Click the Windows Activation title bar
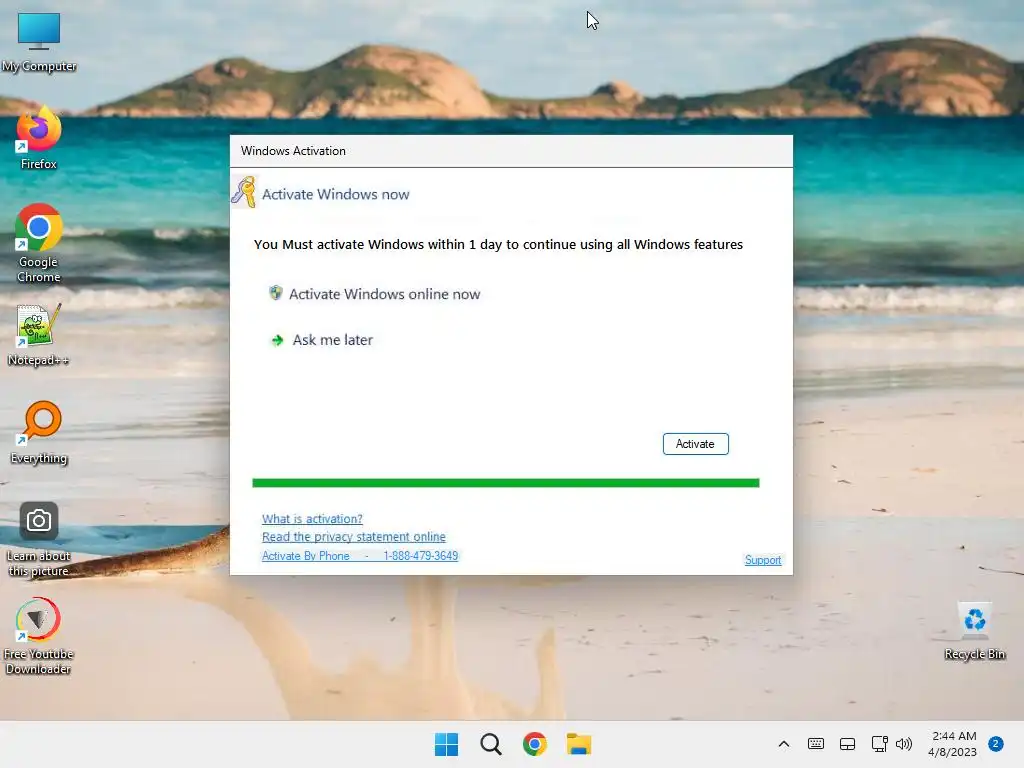1024x768 pixels. pyautogui.click(x=511, y=151)
